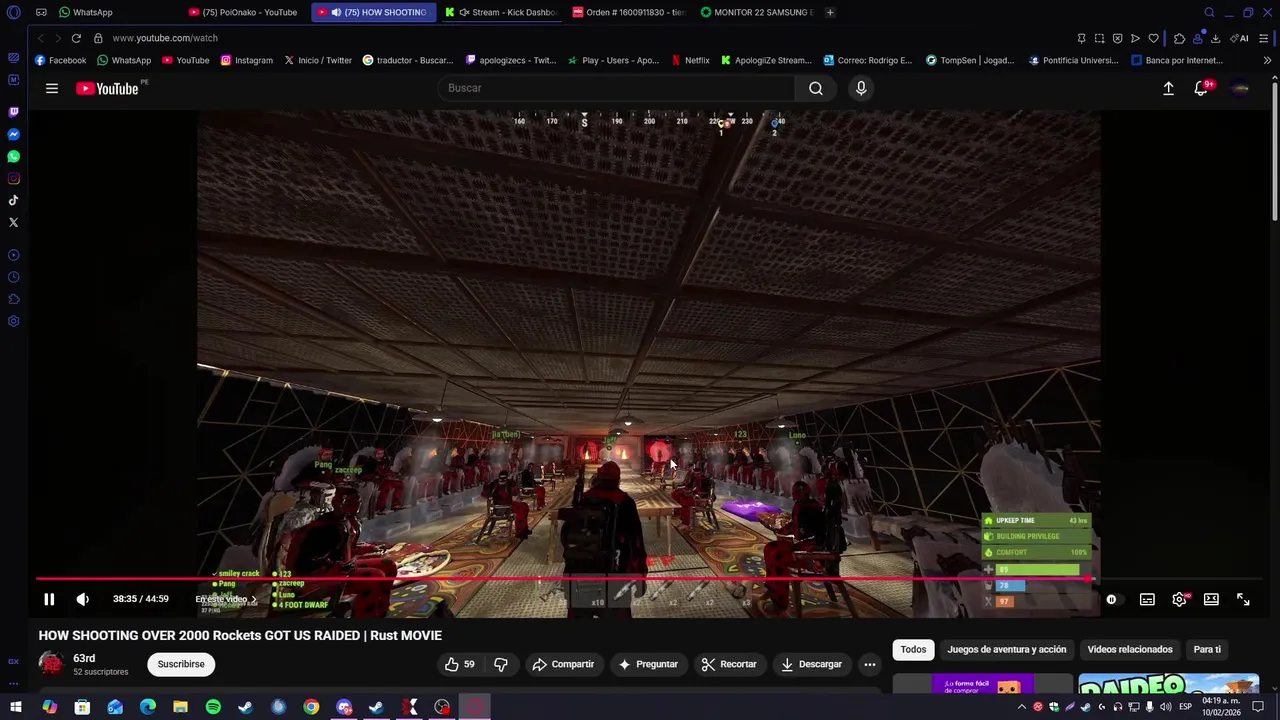The width and height of the screenshot is (1280, 720).
Task: Open browser downloads icon in toolbar
Action: pos(1215,38)
